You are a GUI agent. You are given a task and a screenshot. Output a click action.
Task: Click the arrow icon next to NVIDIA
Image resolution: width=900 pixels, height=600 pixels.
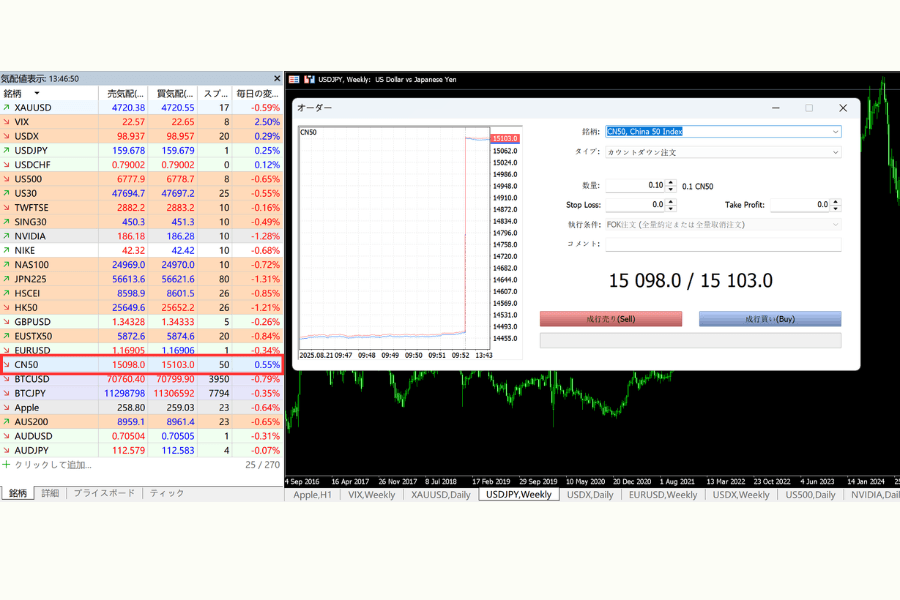click(6, 236)
